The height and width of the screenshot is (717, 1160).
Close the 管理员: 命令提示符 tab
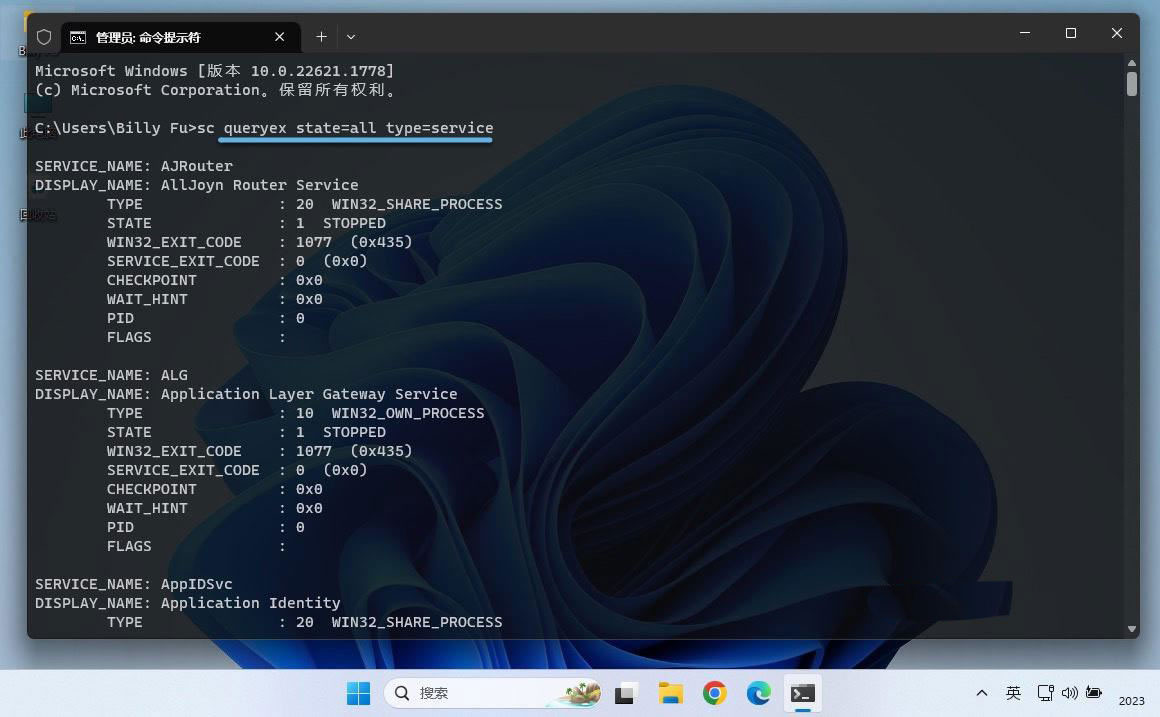(280, 37)
